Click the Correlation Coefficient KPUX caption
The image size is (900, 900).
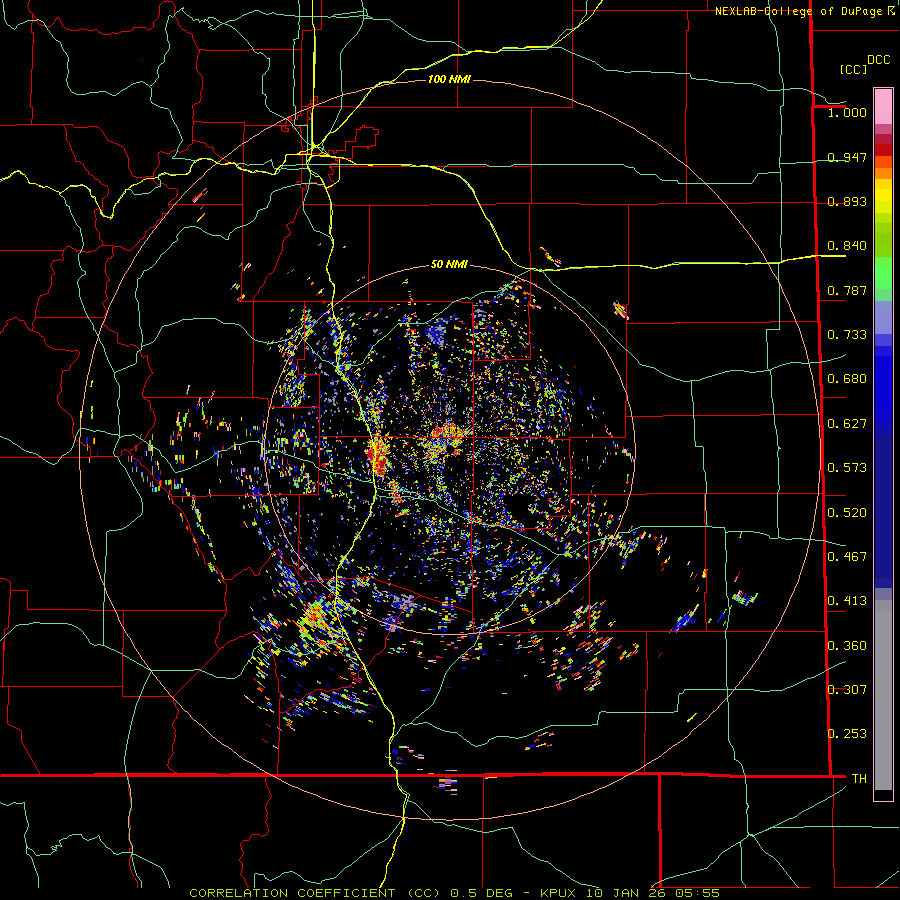tap(454, 893)
